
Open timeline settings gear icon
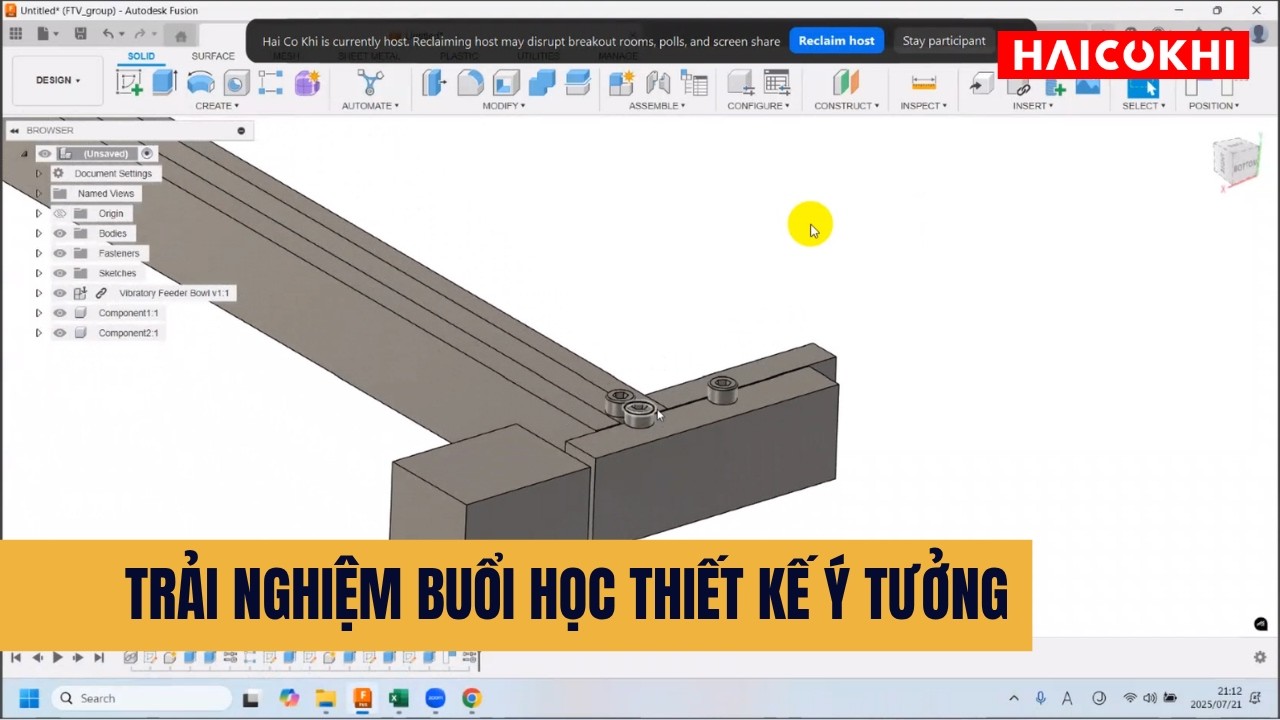pos(1260,657)
